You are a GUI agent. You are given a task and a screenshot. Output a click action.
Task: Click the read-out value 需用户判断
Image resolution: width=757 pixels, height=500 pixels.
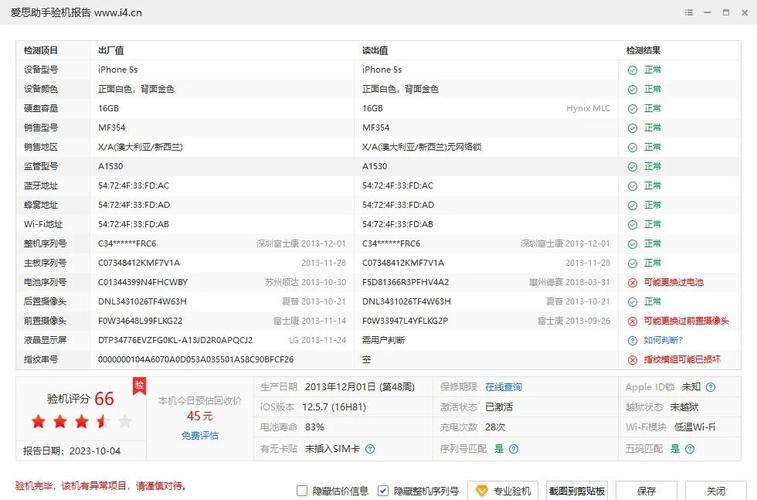tap(383, 340)
